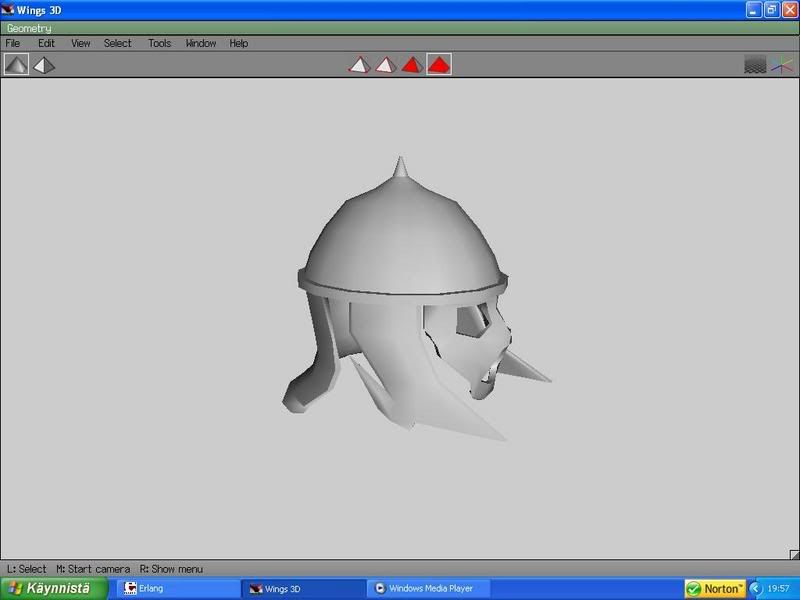
Task: Open the Edit menu
Action: click(46, 43)
